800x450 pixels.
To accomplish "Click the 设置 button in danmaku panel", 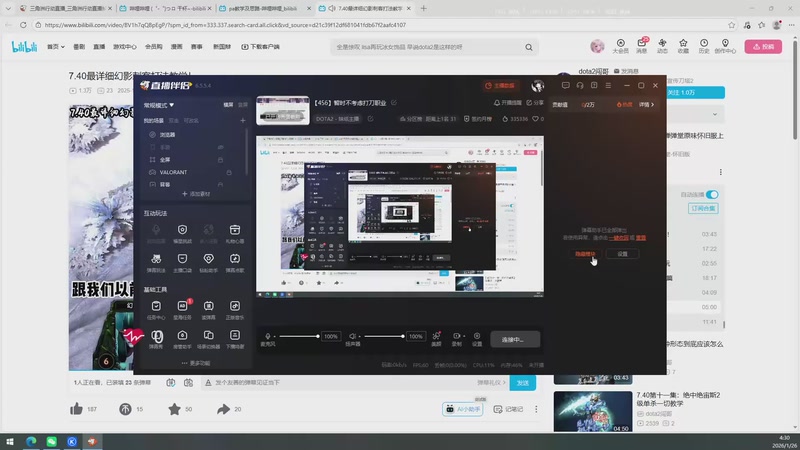I will 622,254.
